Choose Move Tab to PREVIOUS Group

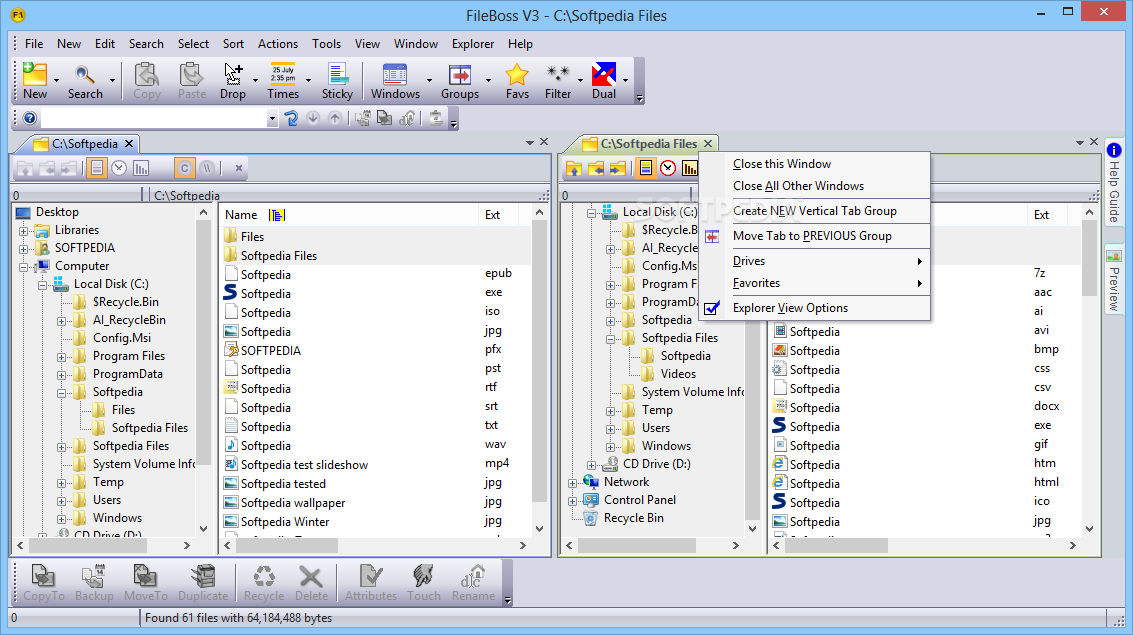(x=812, y=236)
